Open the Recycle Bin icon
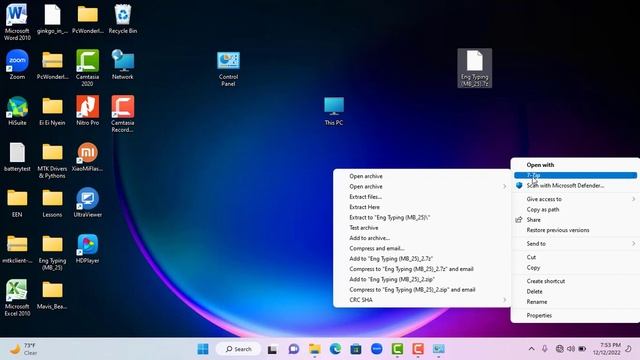Image resolution: width=640 pixels, height=360 pixels. pyautogui.click(x=122, y=19)
